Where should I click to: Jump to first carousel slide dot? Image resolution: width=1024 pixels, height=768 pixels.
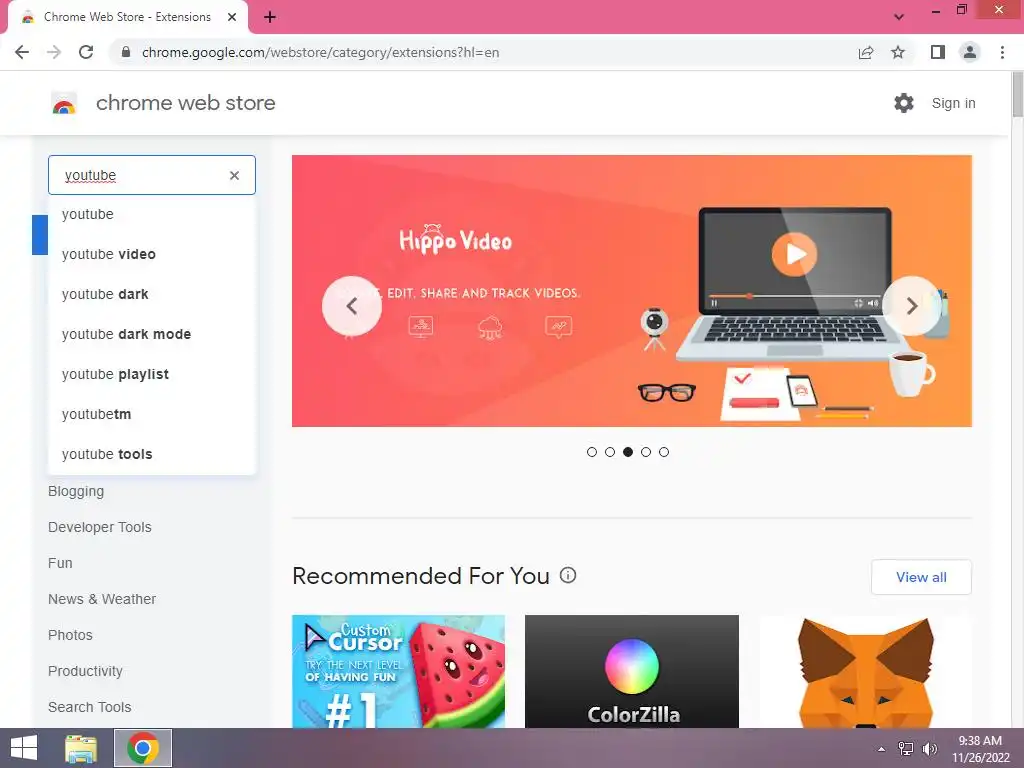point(592,452)
